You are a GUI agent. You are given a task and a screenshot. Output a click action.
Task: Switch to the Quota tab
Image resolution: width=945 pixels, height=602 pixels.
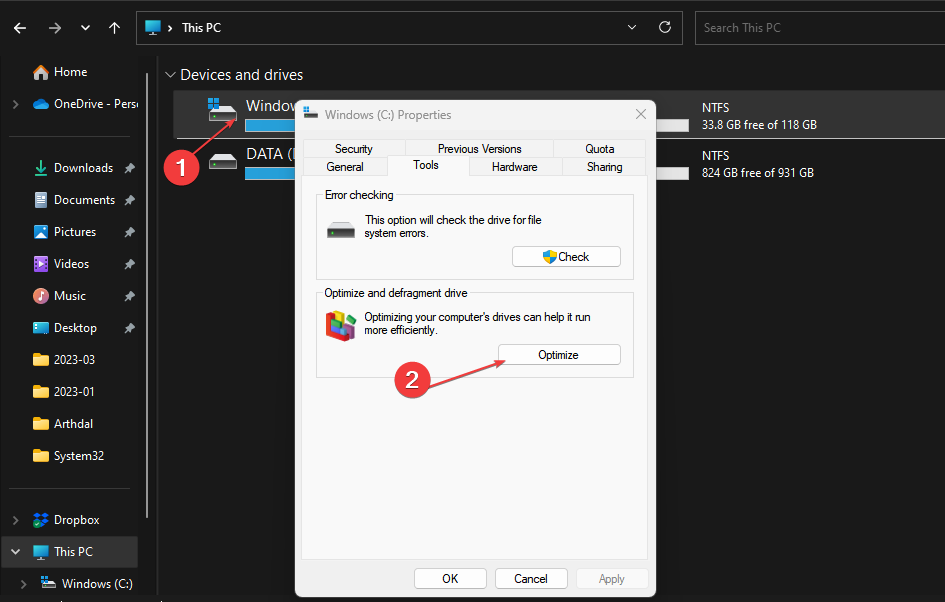coord(600,149)
